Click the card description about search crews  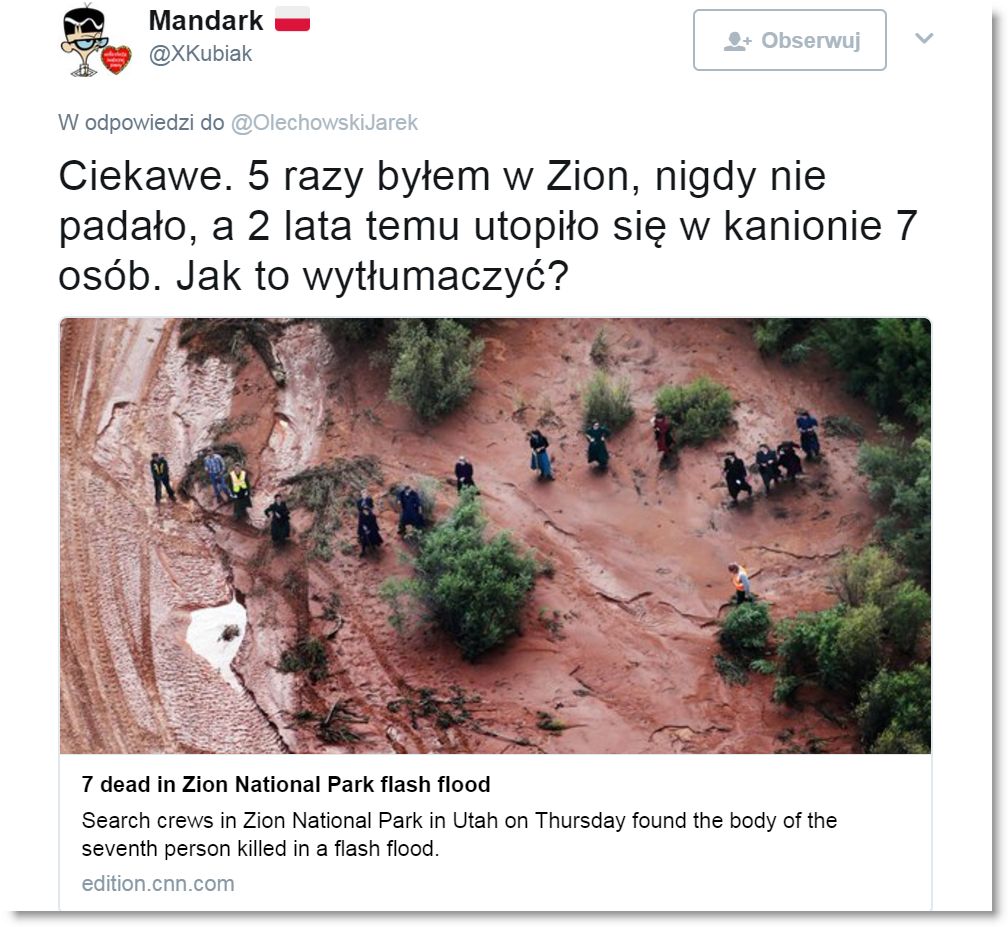[x=459, y=834]
